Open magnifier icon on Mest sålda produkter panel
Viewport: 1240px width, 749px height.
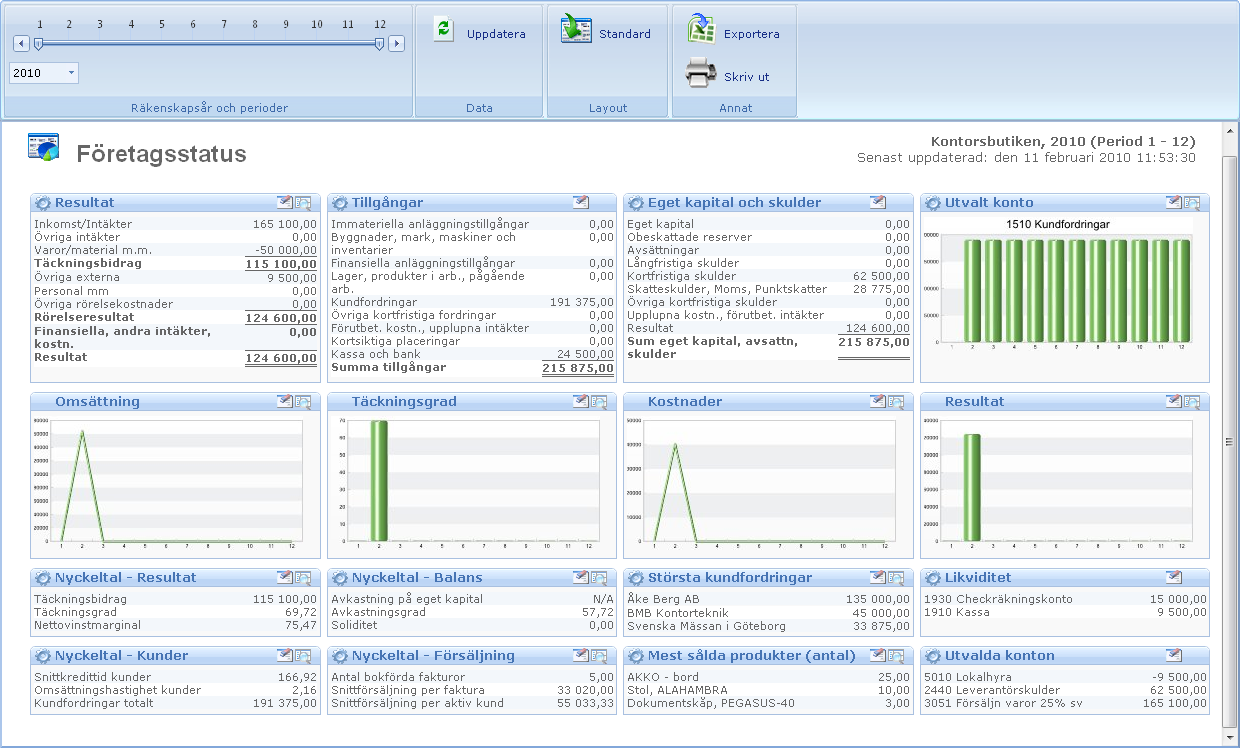[895, 655]
